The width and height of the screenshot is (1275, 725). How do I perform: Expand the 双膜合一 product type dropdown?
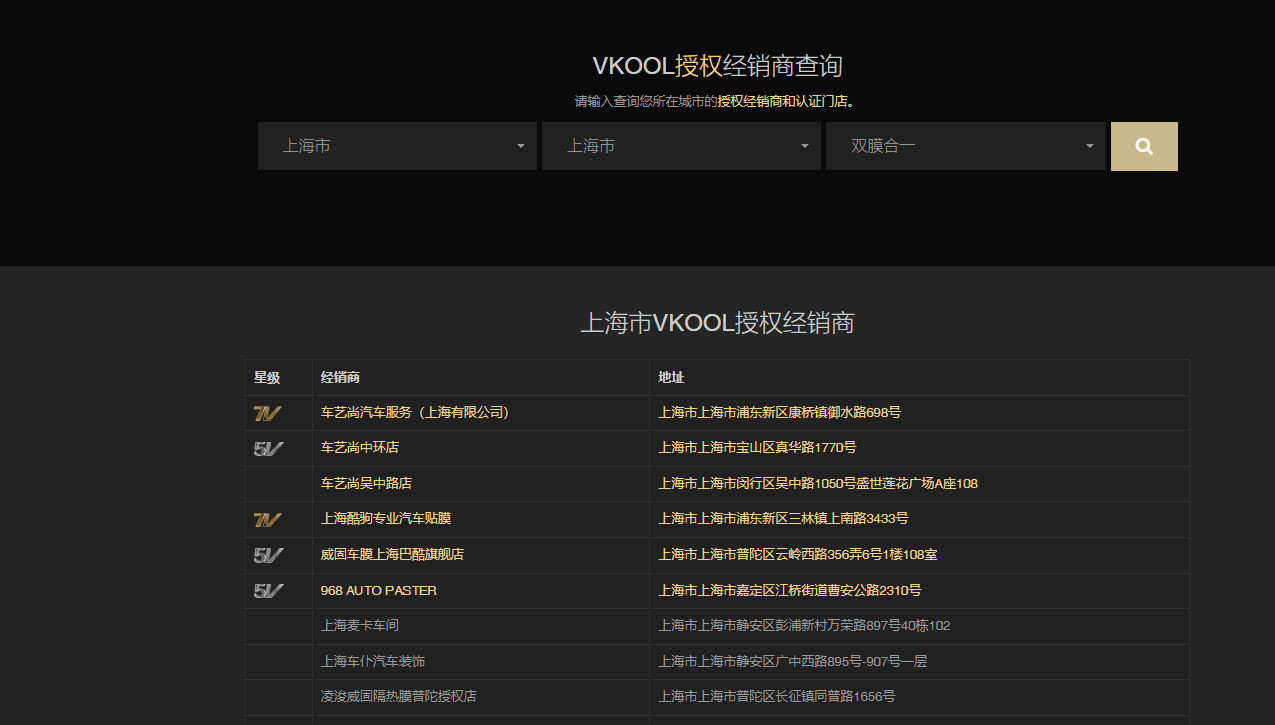coord(965,146)
